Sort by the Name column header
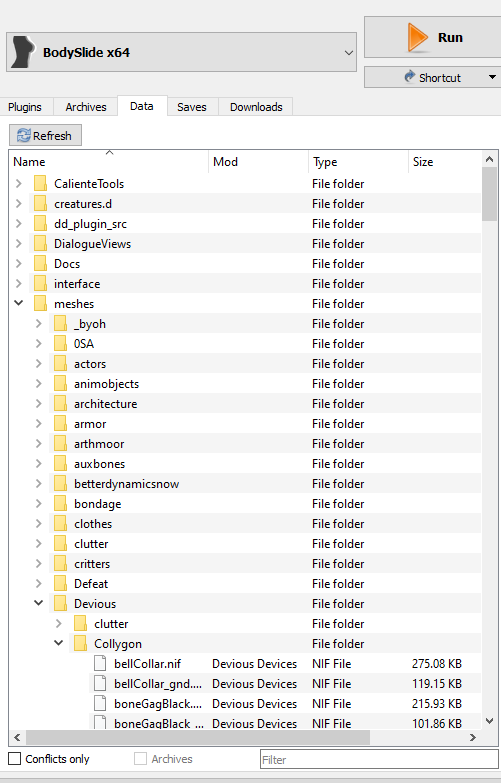 109,162
